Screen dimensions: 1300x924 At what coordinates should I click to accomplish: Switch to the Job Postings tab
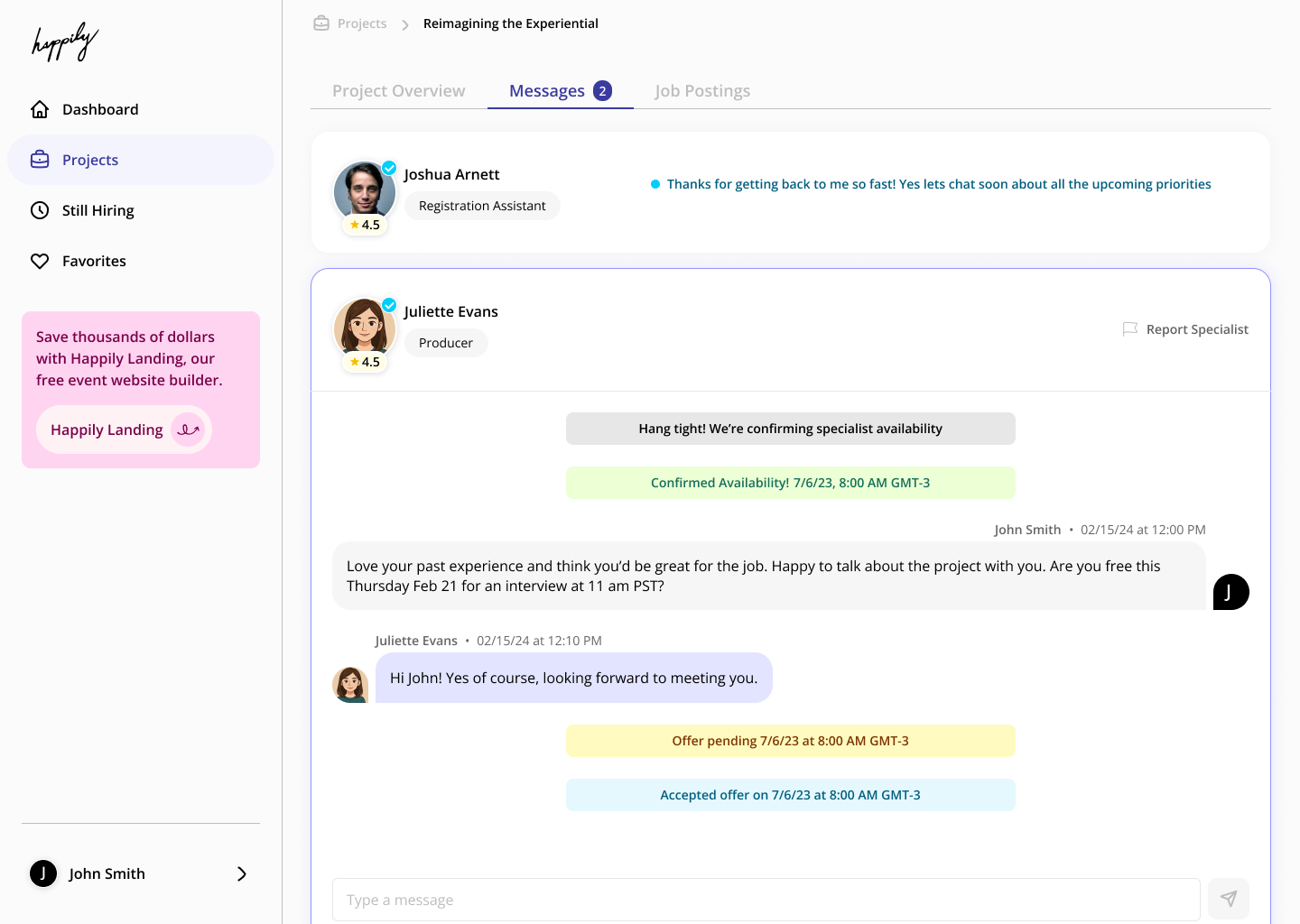[x=702, y=91]
